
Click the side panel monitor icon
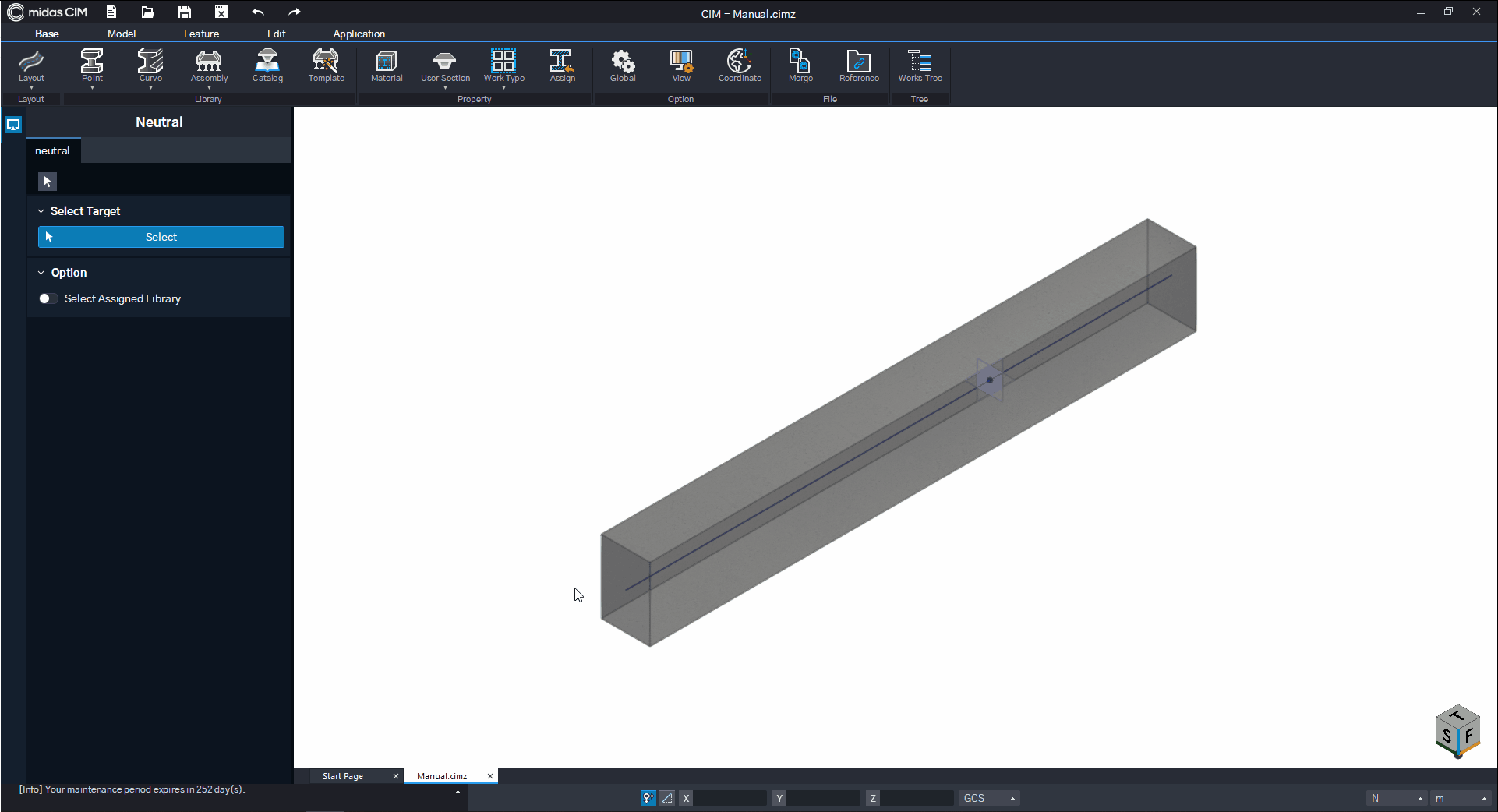13,125
